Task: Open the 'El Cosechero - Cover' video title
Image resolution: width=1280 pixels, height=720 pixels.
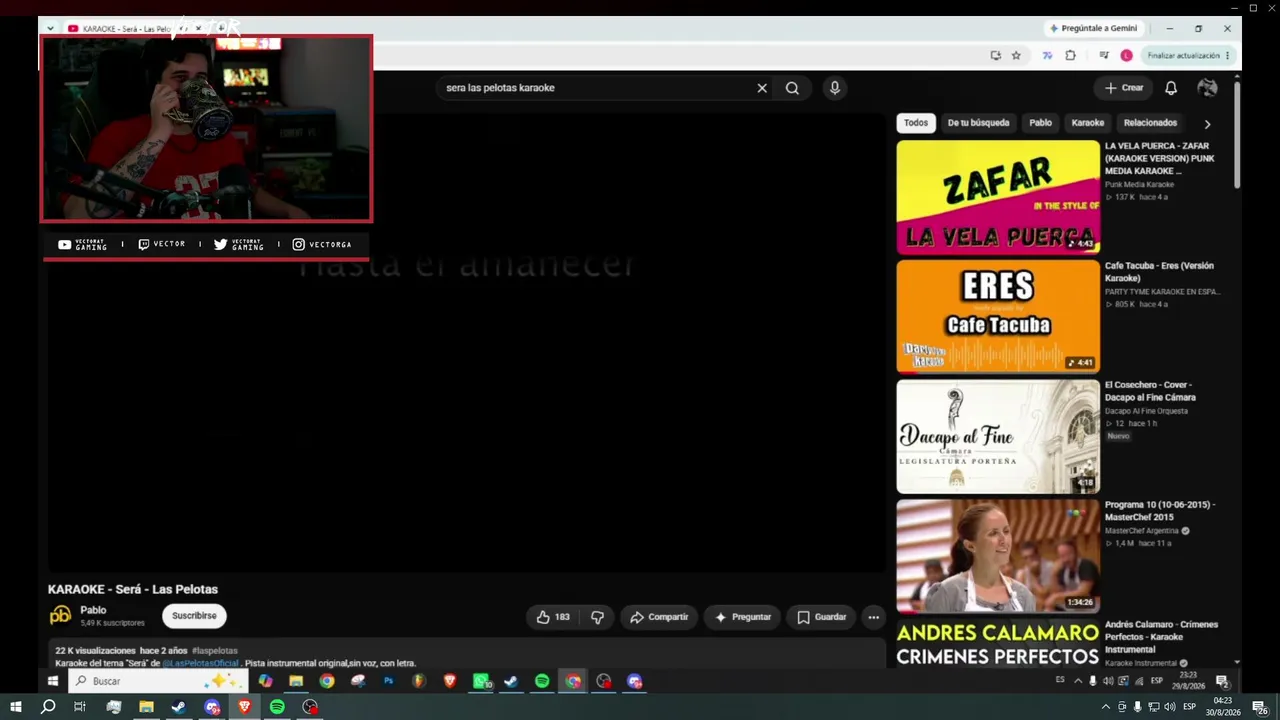Action: pyautogui.click(x=1150, y=391)
